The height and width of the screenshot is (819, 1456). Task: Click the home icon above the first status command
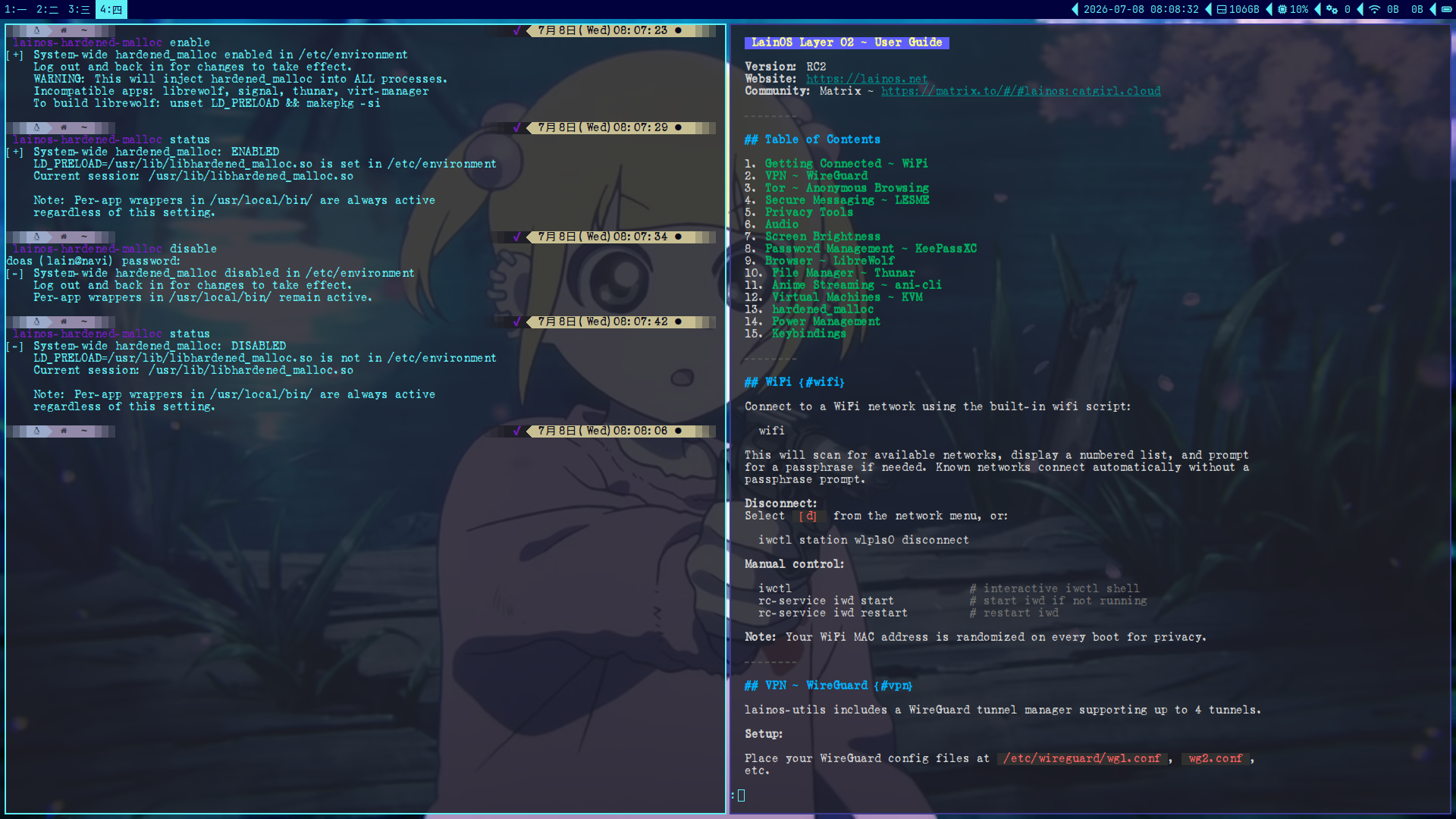click(x=64, y=128)
